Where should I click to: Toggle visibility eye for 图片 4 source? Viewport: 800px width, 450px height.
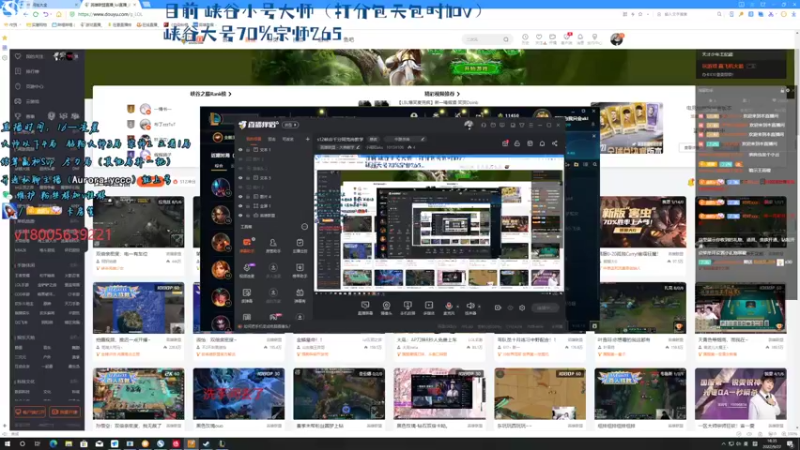(x=241, y=196)
